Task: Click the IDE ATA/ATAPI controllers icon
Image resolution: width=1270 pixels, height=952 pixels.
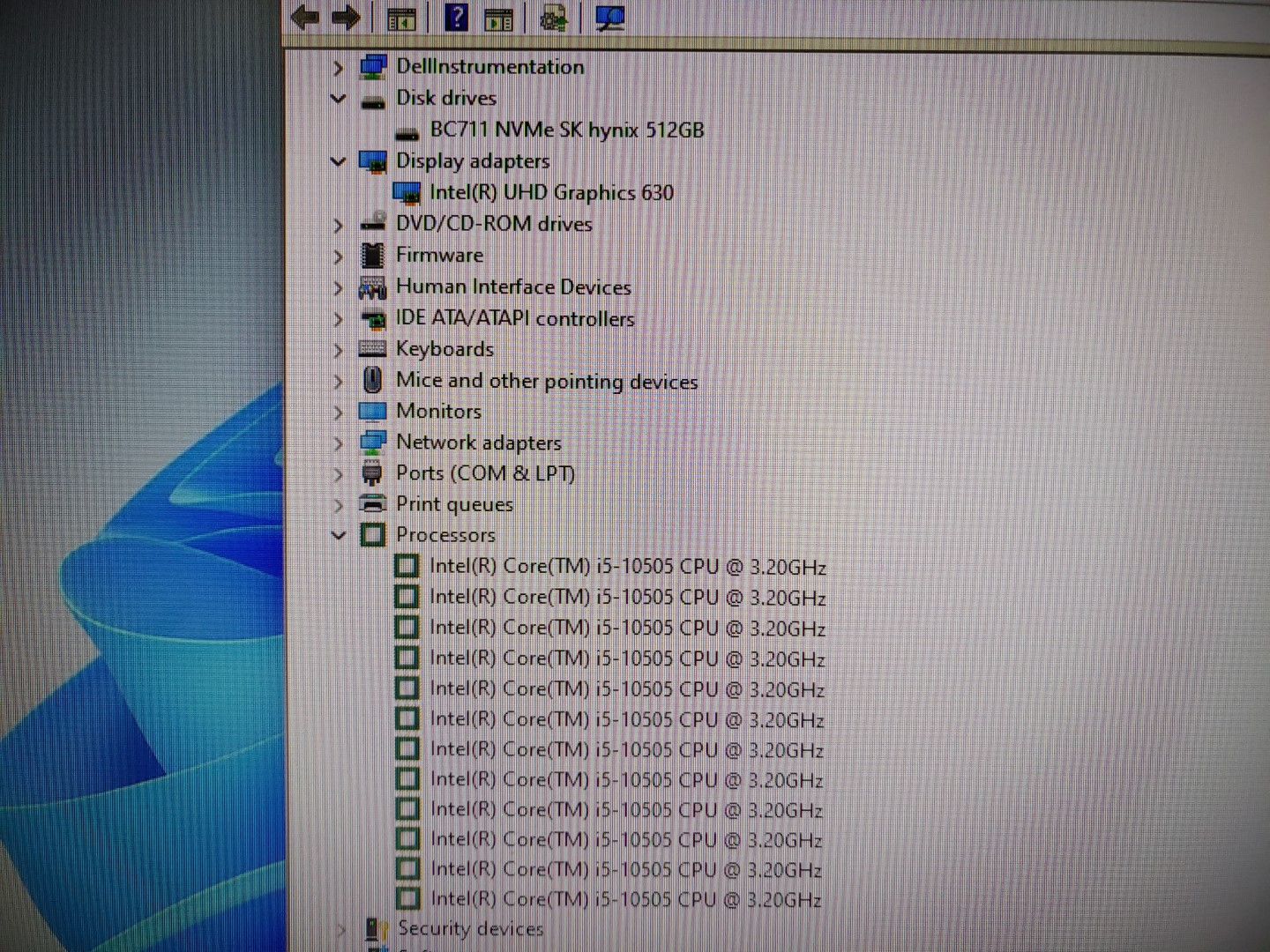Action: (373, 318)
